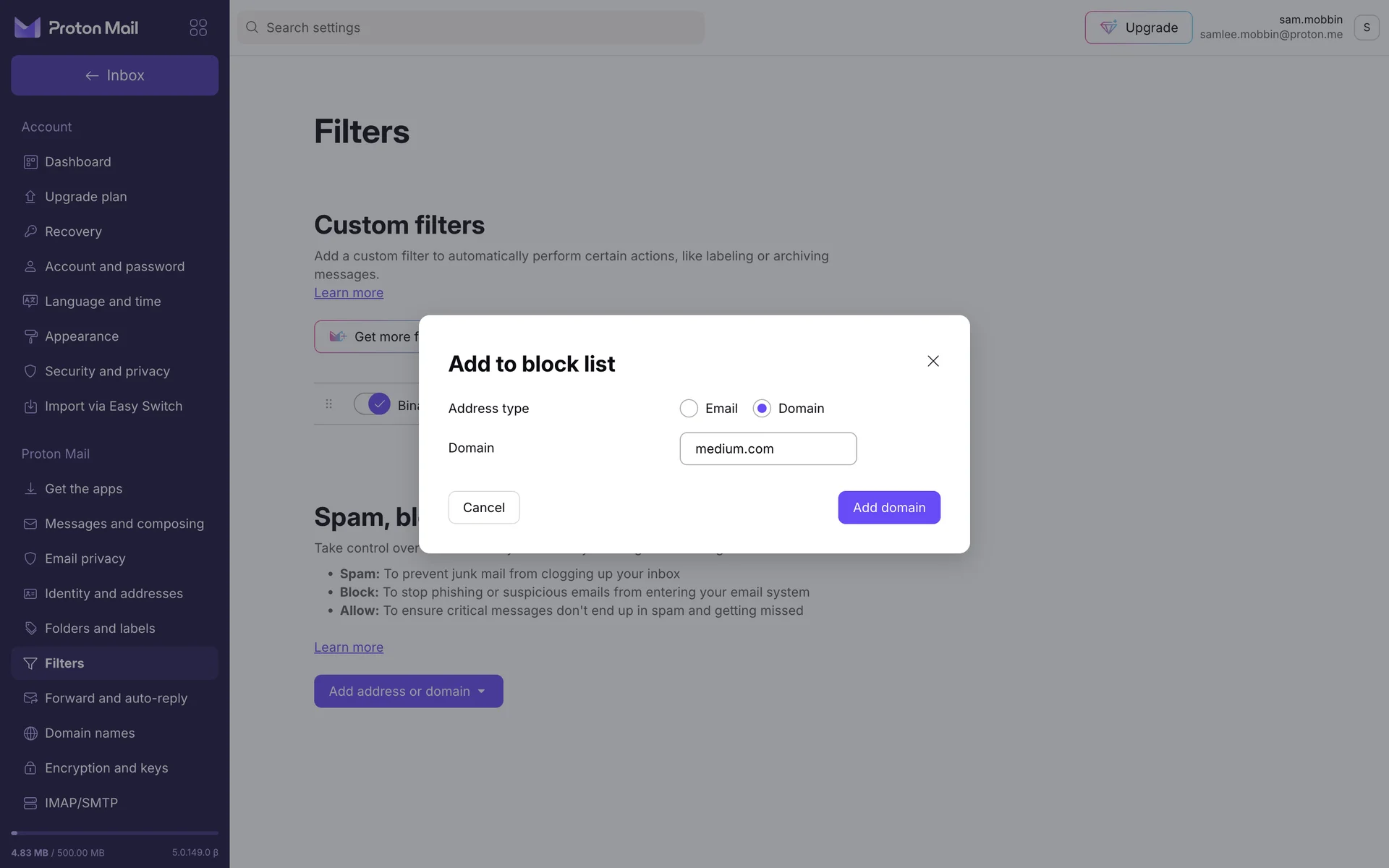Close the Add to block list dialog
This screenshot has width=1389, height=868.
[x=933, y=361]
